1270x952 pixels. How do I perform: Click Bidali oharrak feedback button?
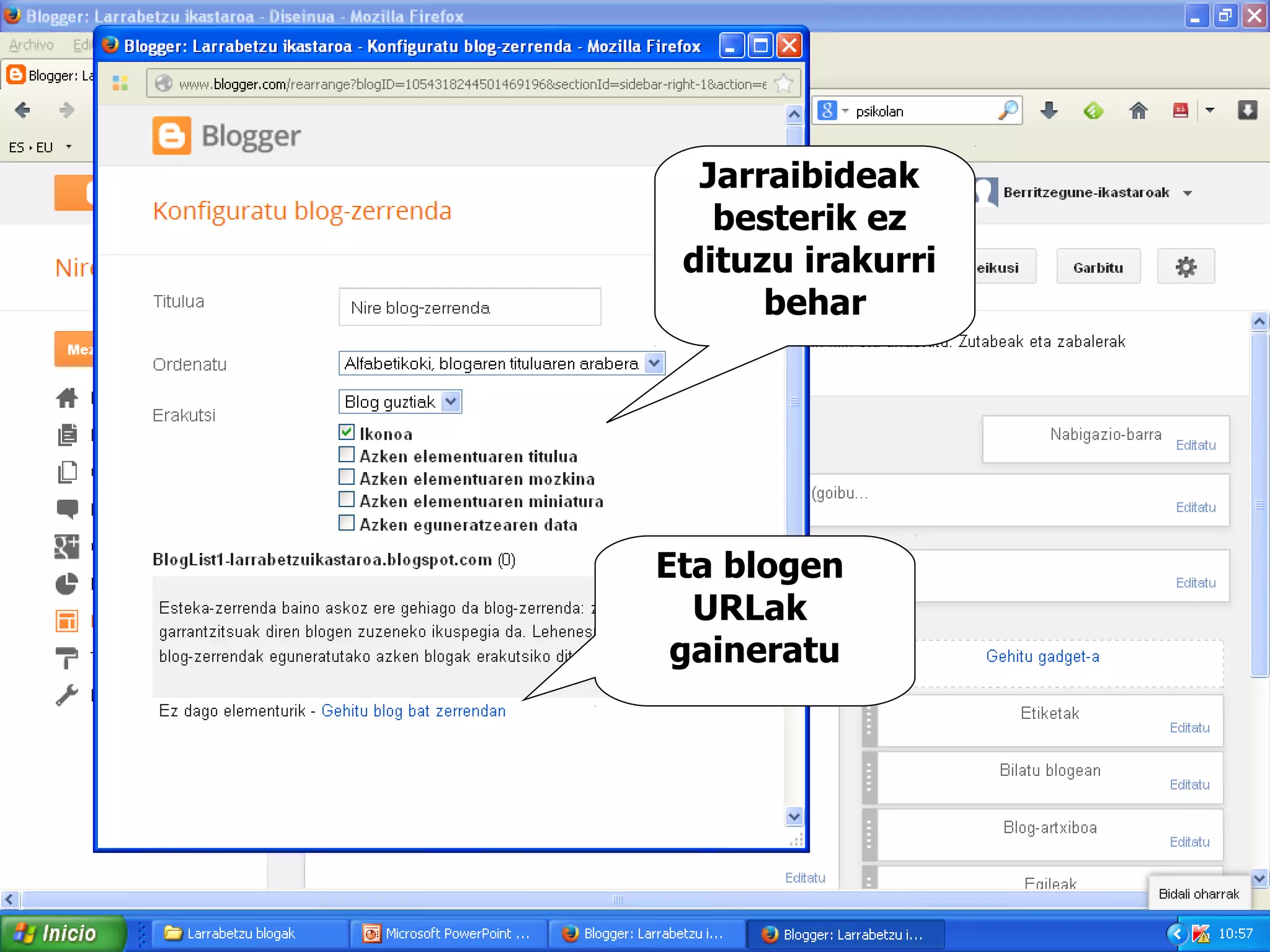coord(1199,894)
